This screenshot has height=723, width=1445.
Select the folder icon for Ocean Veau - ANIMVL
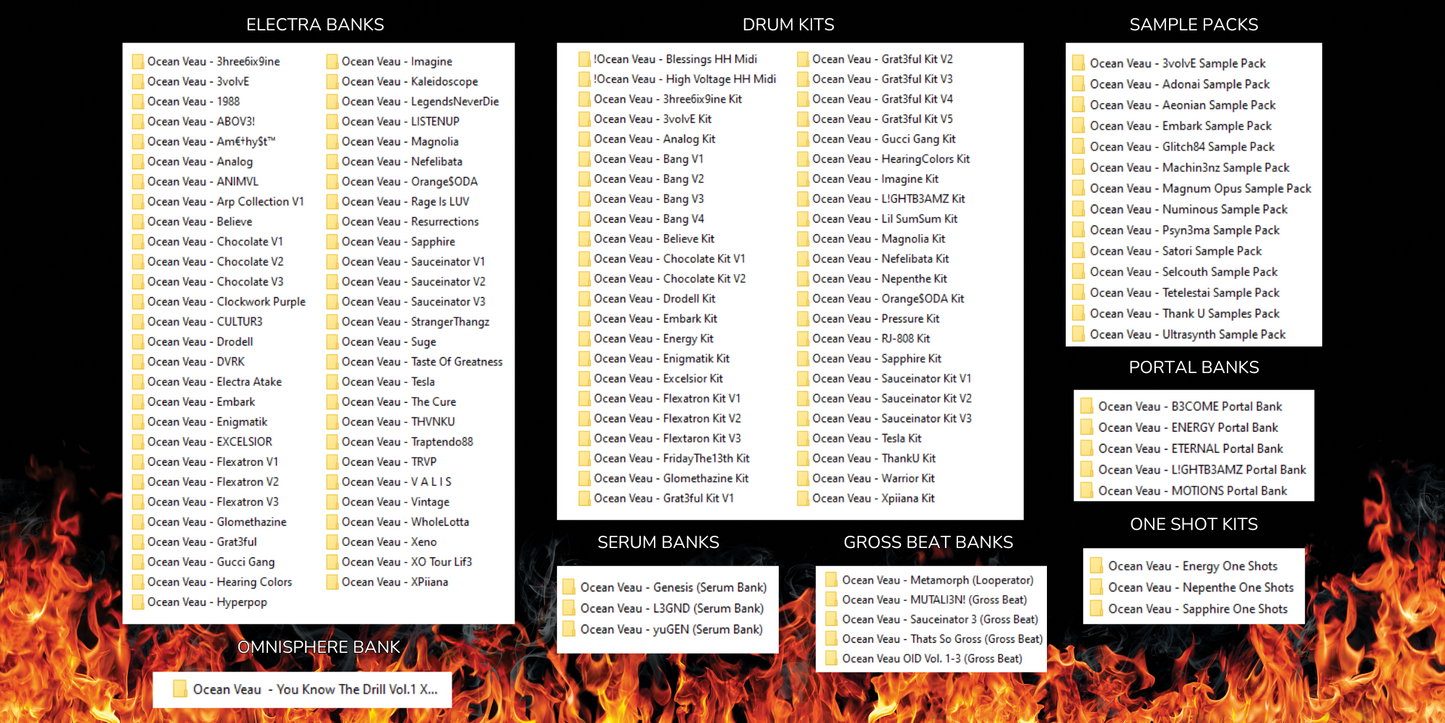(x=138, y=181)
